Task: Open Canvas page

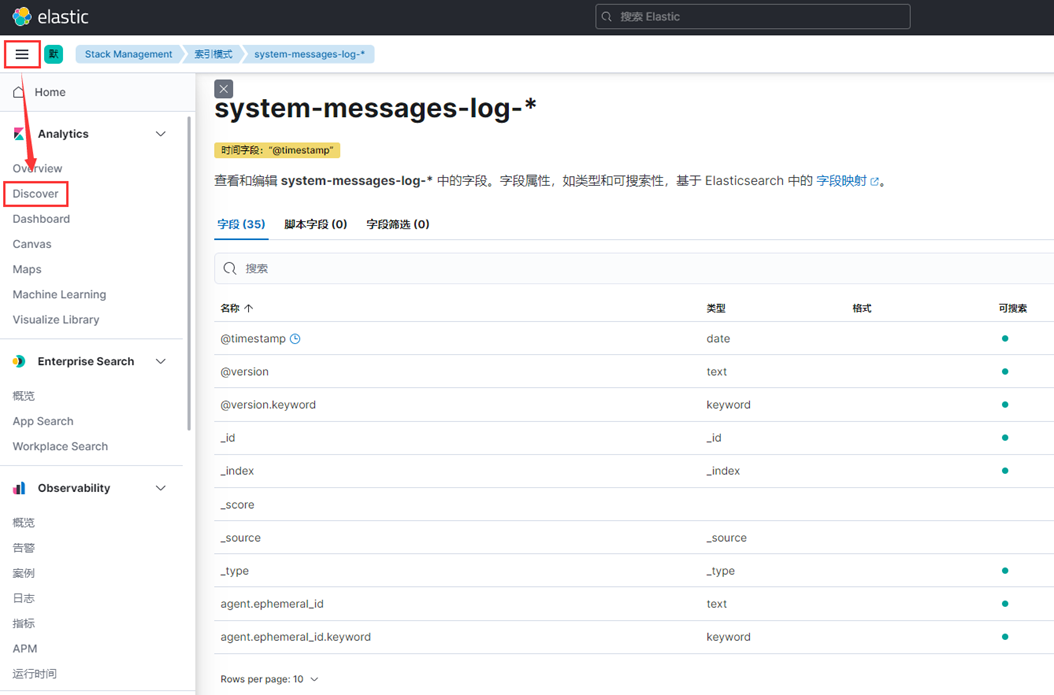Action: click(32, 244)
